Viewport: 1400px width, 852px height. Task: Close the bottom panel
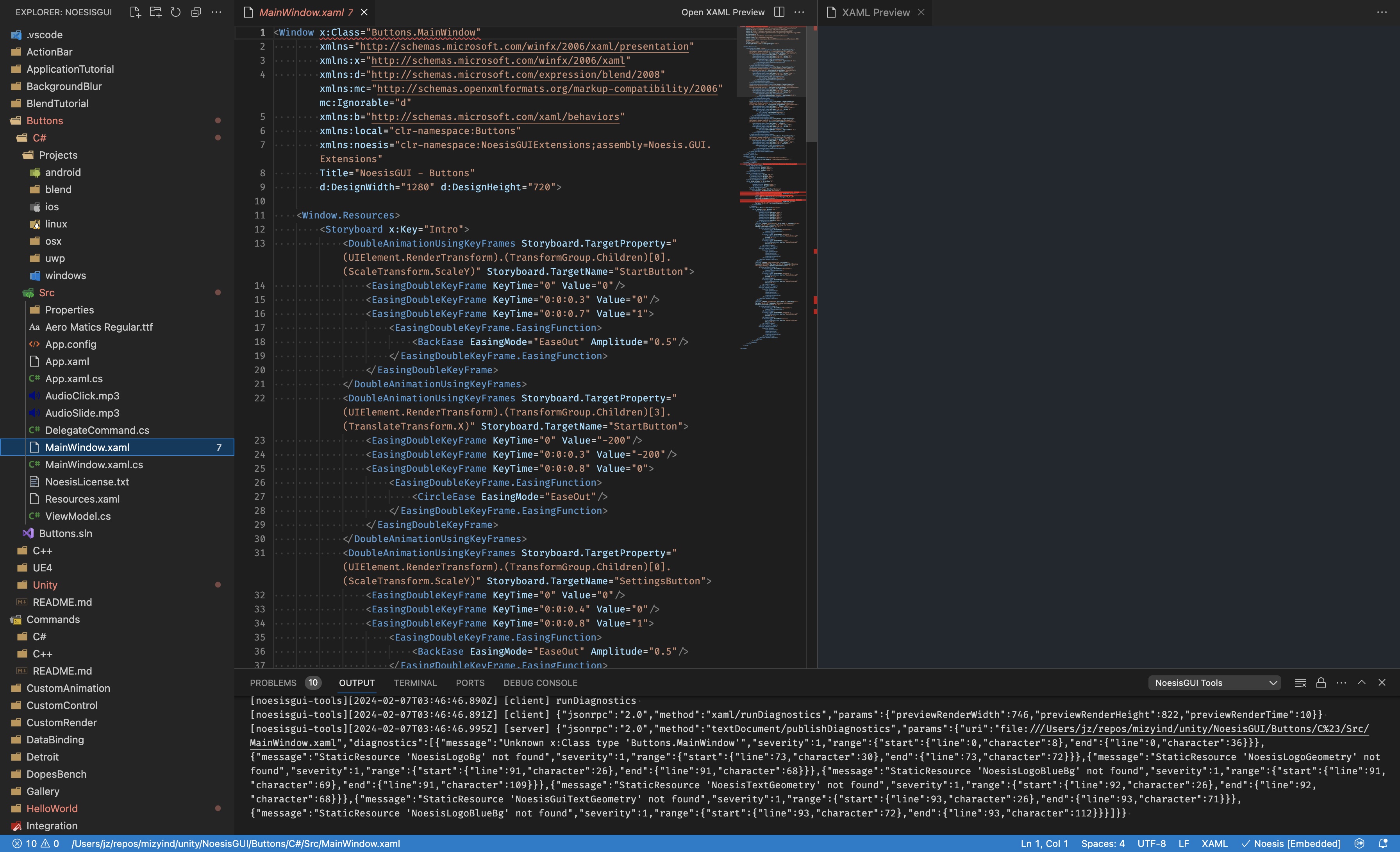click(x=1382, y=683)
